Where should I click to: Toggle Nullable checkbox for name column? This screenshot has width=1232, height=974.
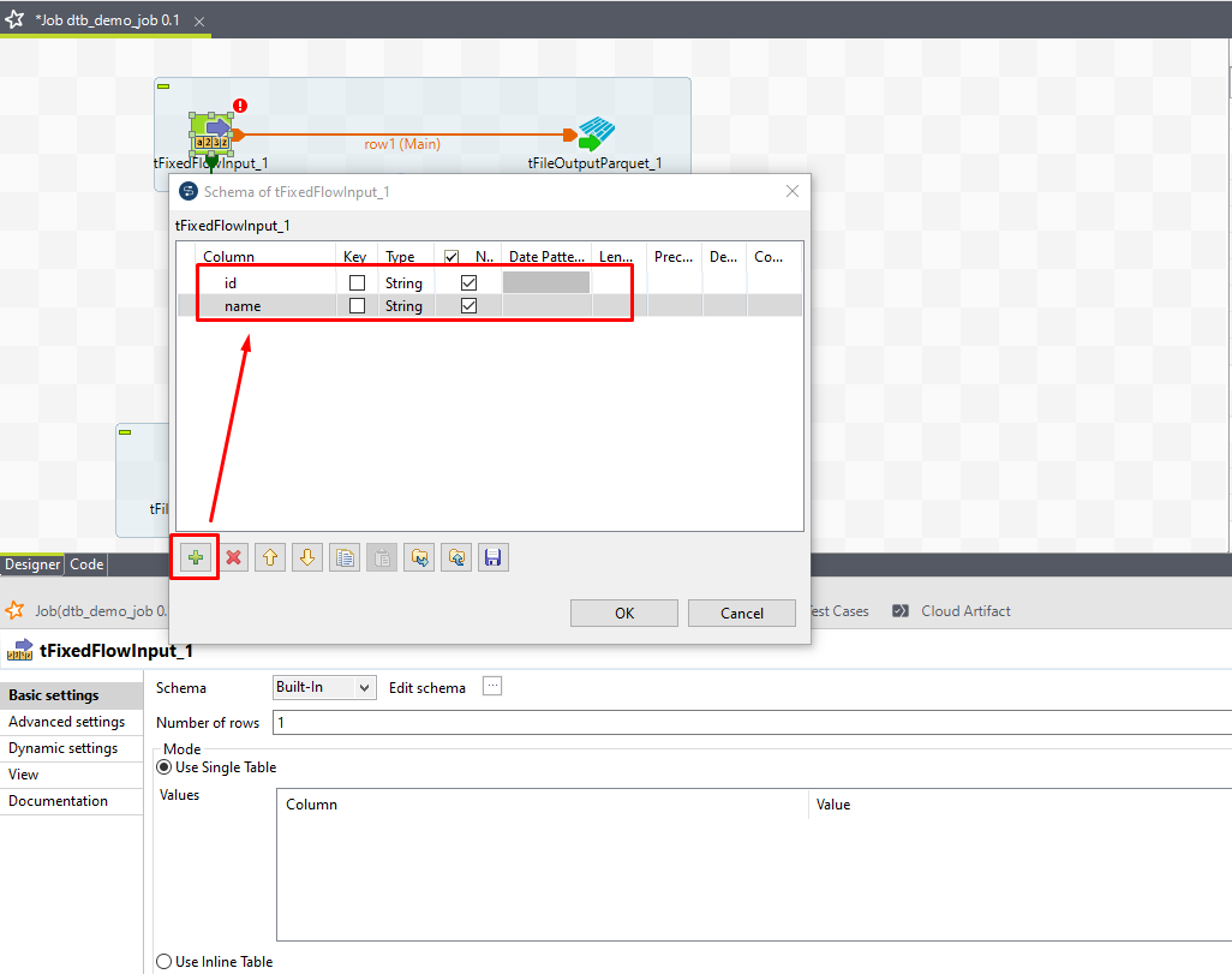pyautogui.click(x=468, y=306)
